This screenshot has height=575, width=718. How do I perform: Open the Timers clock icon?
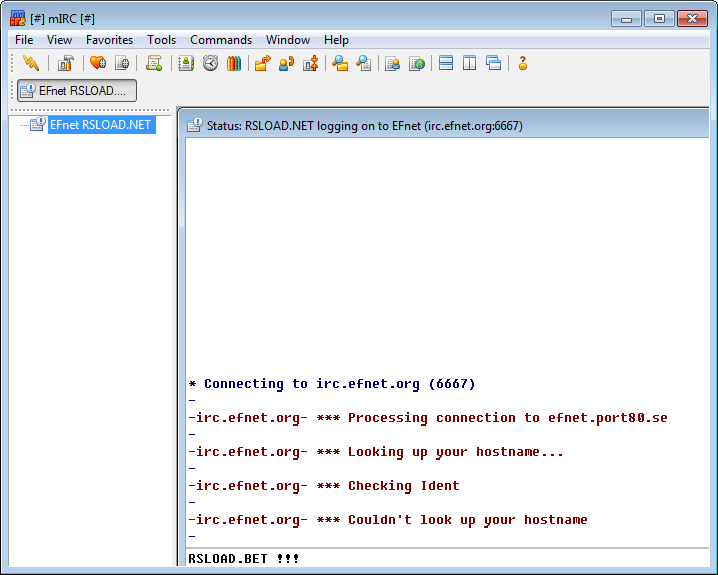click(210, 63)
